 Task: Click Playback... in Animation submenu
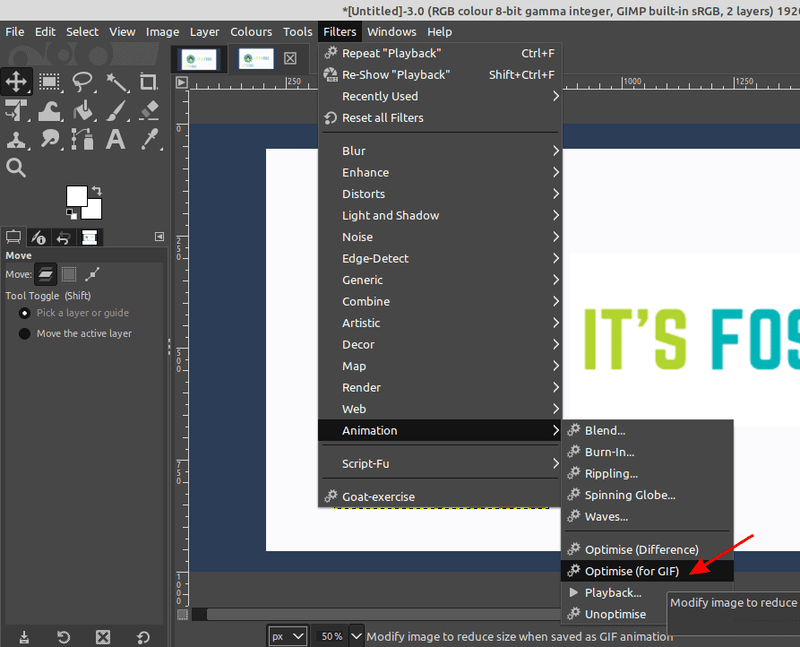pos(612,593)
